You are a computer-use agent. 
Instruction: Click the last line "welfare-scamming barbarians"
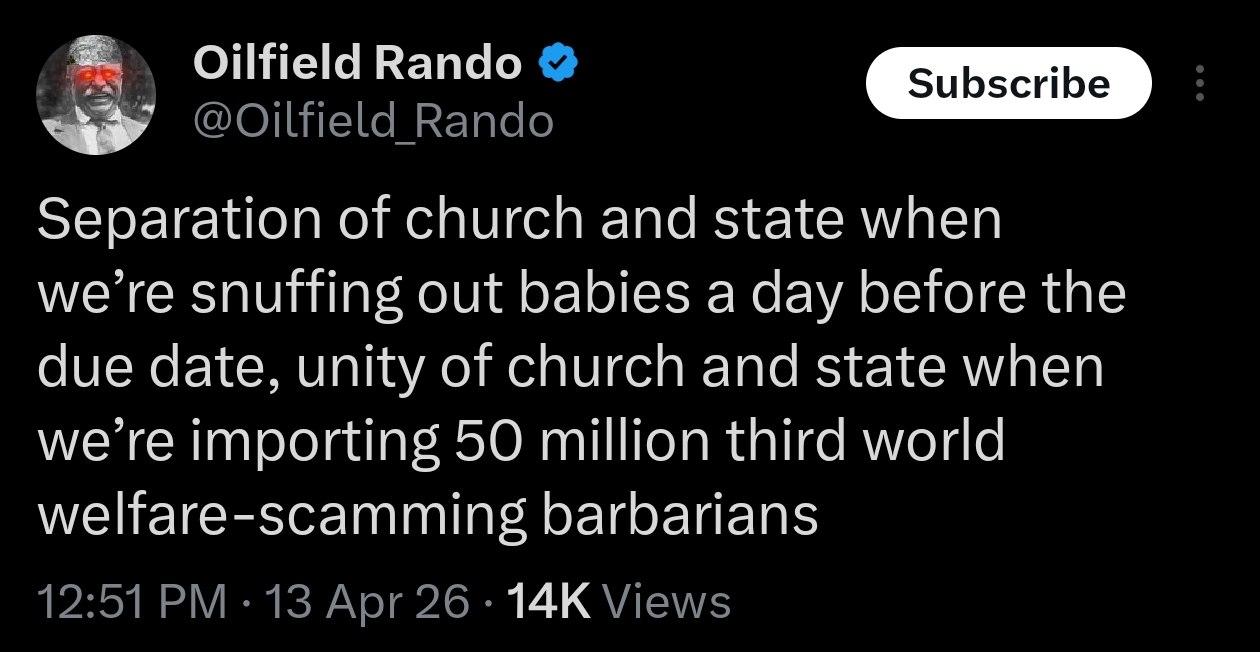click(x=427, y=514)
